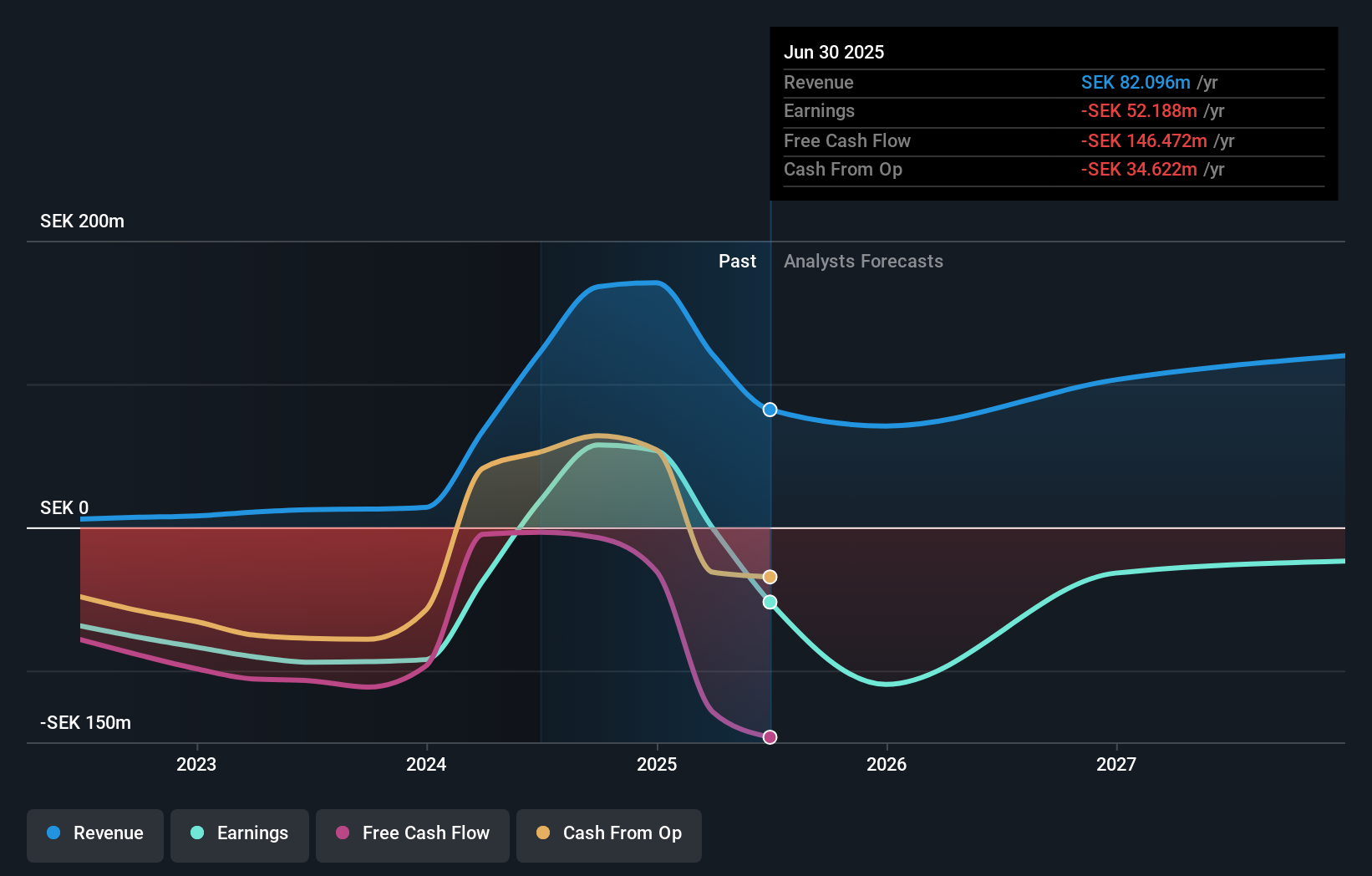Screen dimensions: 1372x876
Task: Toggle the Earnings legend button
Action: pos(240,835)
